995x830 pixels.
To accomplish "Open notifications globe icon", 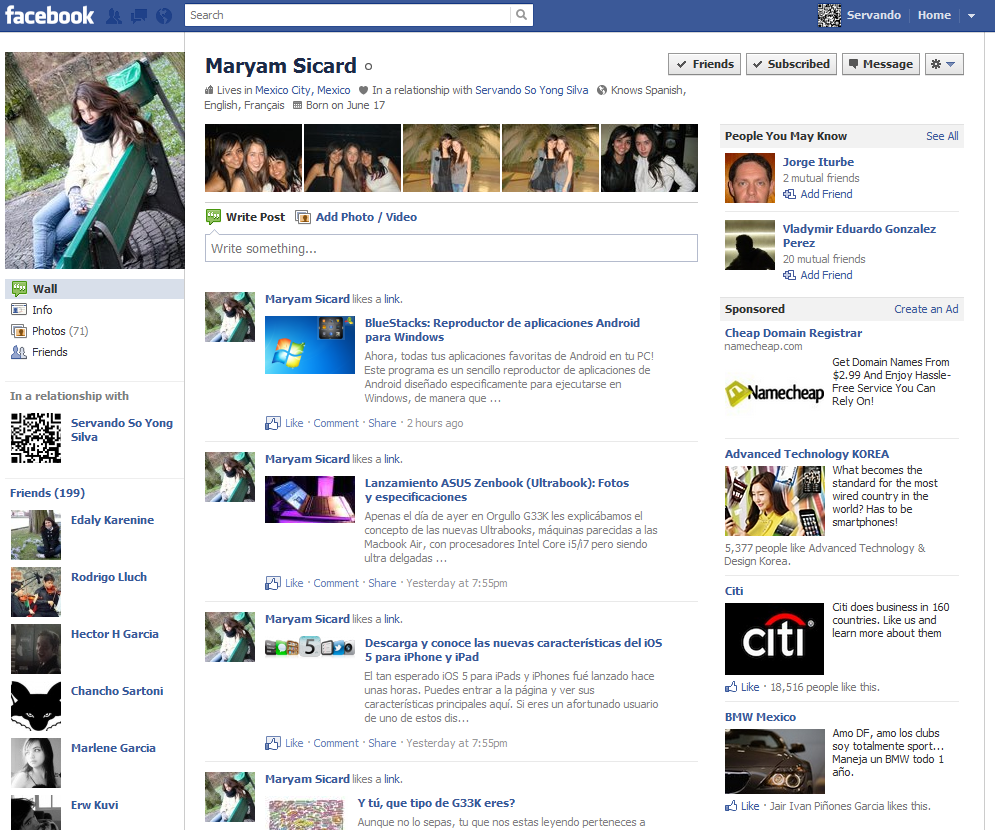I will pos(164,16).
